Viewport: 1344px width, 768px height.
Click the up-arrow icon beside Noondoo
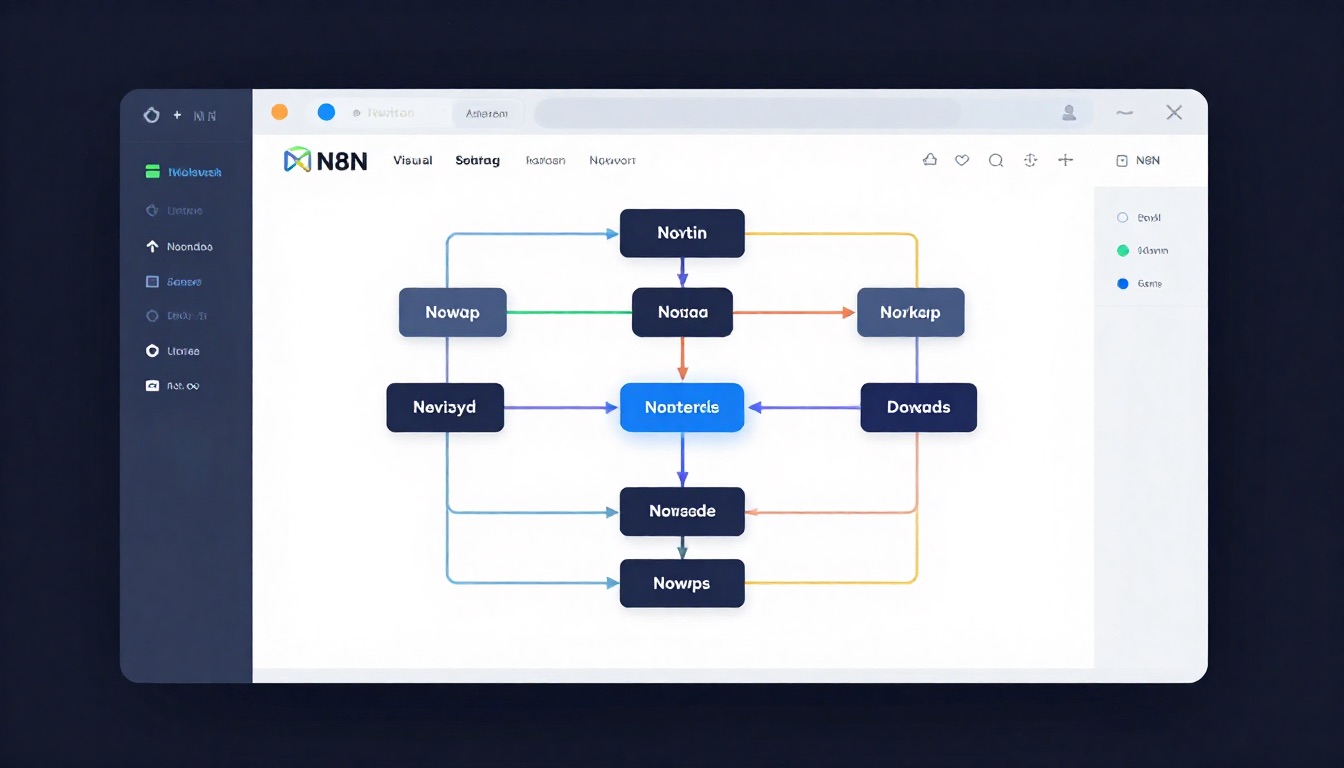pos(152,246)
